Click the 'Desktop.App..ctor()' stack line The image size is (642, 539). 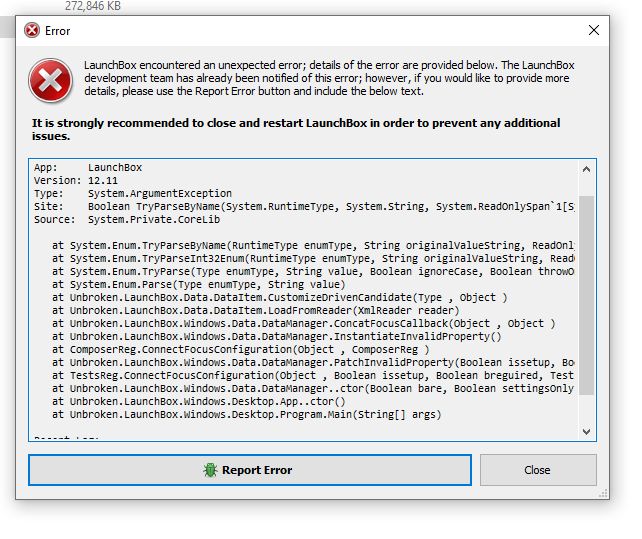click(x=199, y=402)
